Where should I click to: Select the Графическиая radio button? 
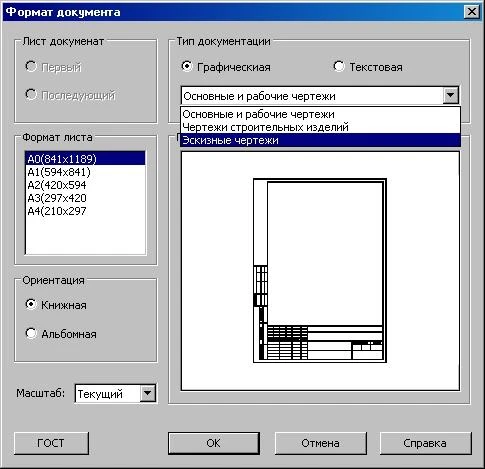click(x=187, y=66)
